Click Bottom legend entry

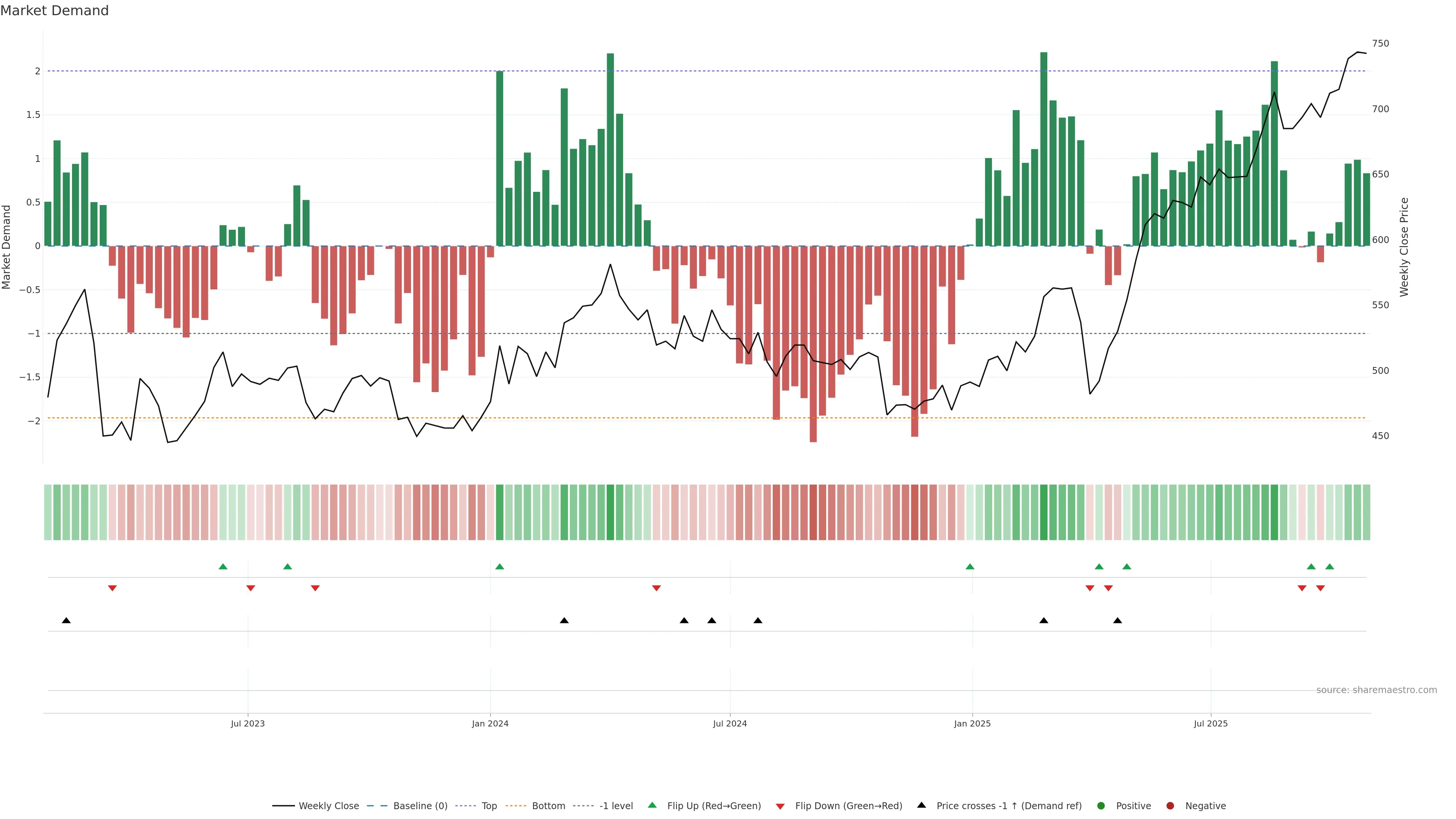click(548, 806)
